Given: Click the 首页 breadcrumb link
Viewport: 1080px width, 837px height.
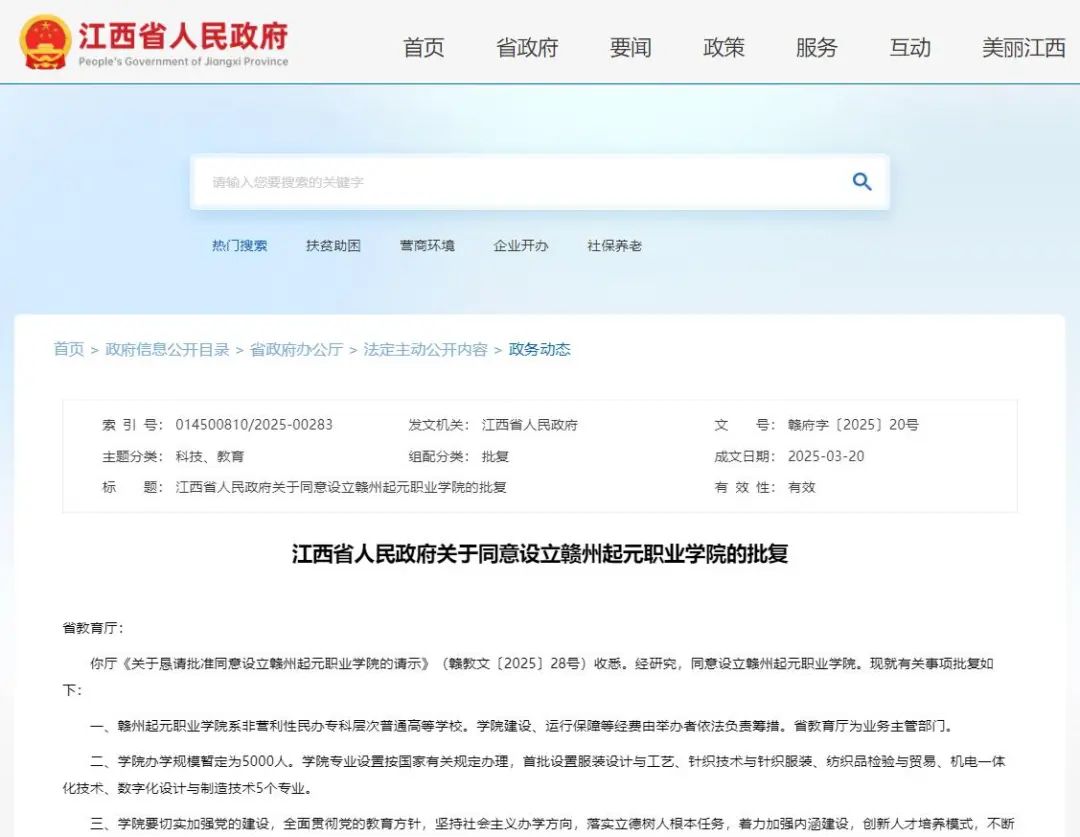Looking at the screenshot, I should coord(69,349).
